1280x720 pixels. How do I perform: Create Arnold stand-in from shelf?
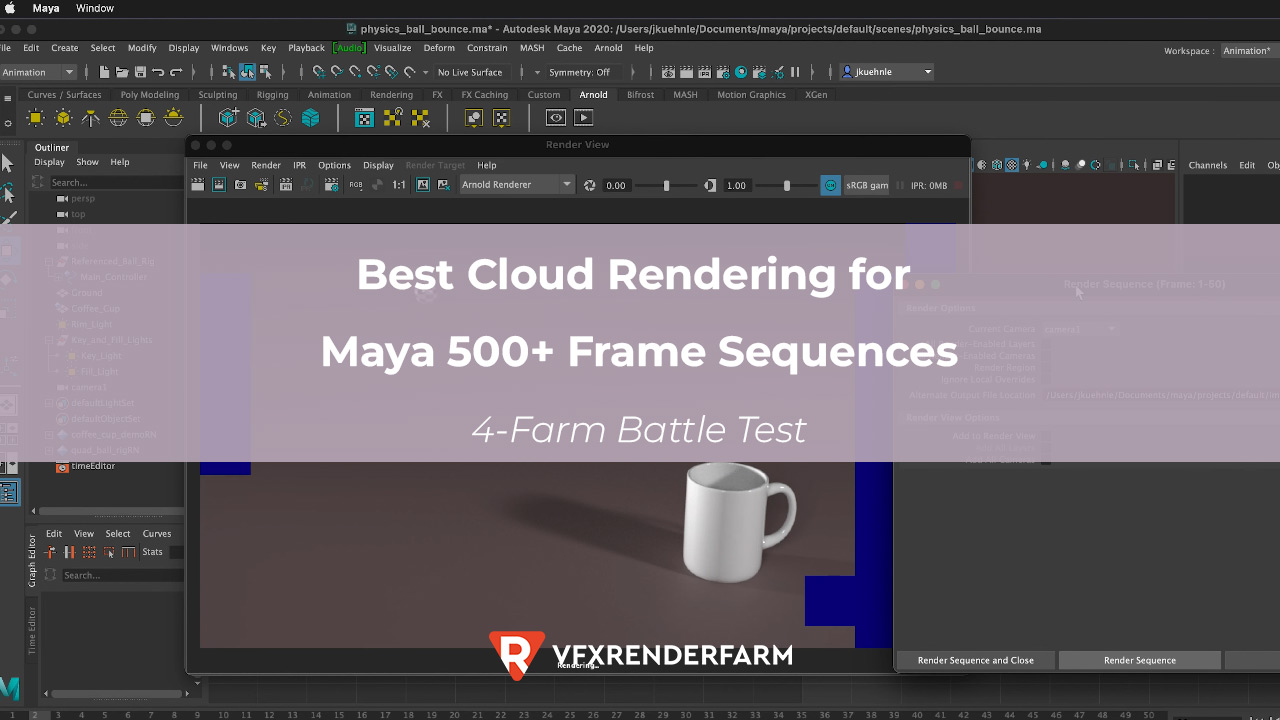(x=228, y=118)
